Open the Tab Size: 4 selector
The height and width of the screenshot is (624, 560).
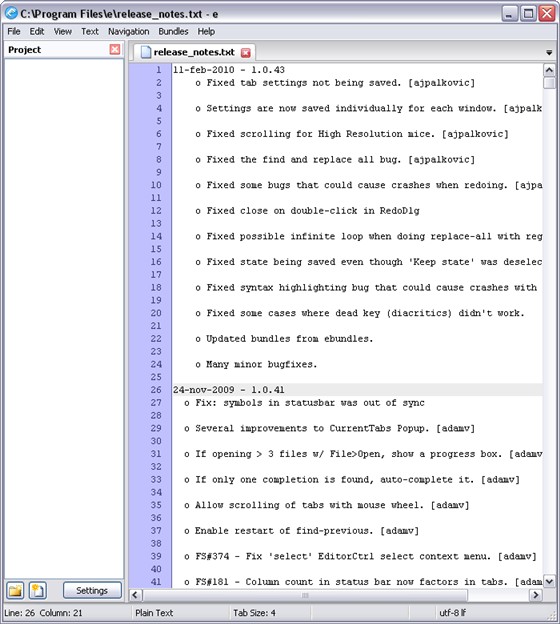tap(254, 613)
